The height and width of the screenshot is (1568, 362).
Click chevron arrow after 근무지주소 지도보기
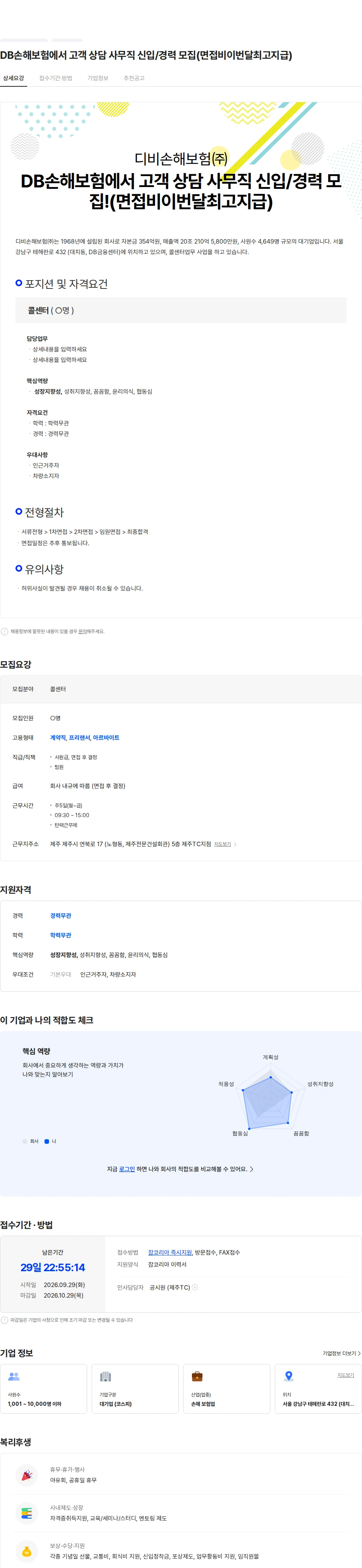click(235, 844)
